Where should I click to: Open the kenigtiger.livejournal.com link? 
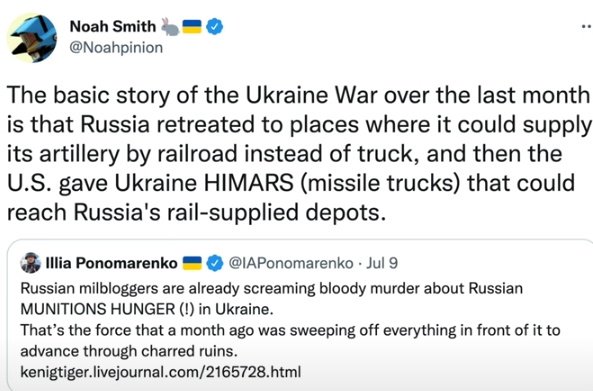tap(161, 372)
